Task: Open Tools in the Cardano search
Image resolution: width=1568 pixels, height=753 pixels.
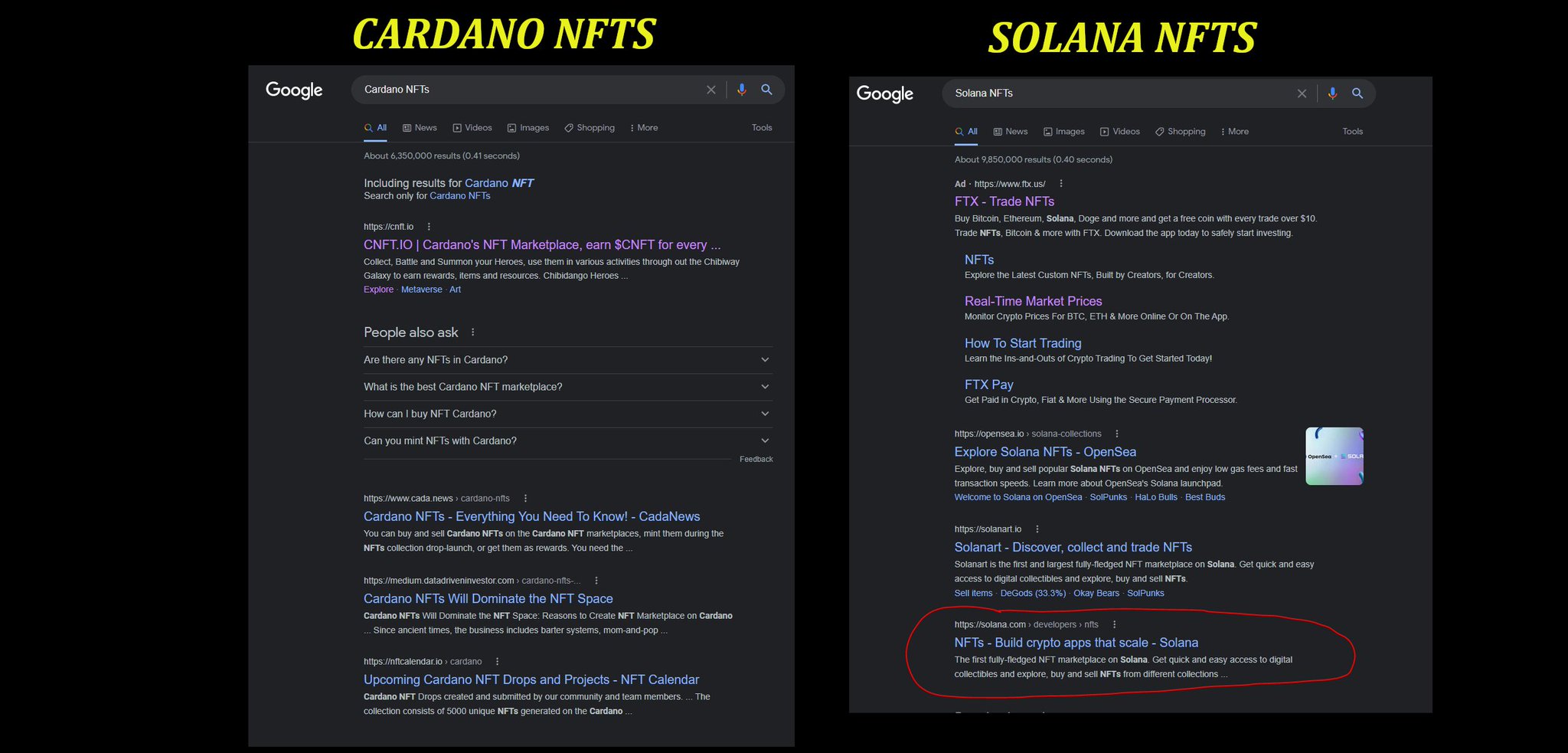Action: pyautogui.click(x=762, y=128)
